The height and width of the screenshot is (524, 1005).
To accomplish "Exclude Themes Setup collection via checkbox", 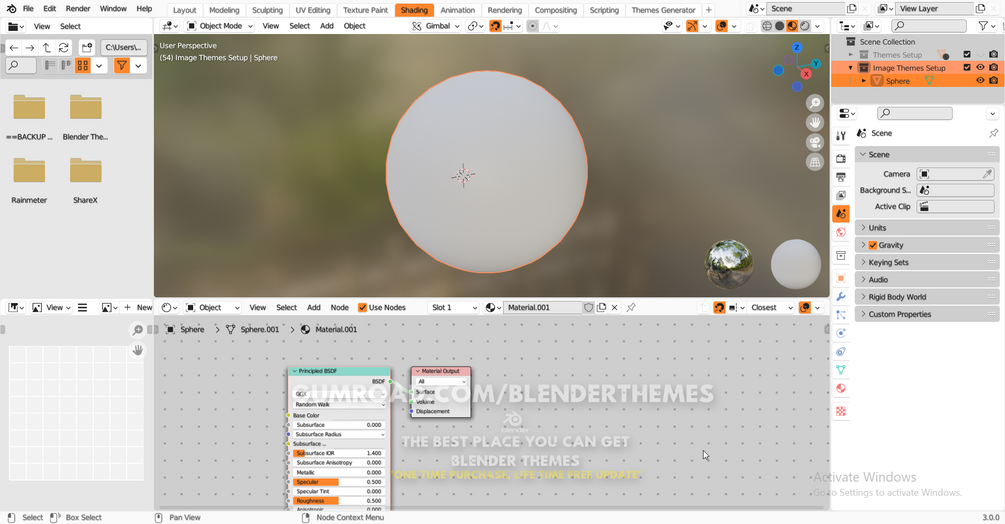I will pos(967,54).
